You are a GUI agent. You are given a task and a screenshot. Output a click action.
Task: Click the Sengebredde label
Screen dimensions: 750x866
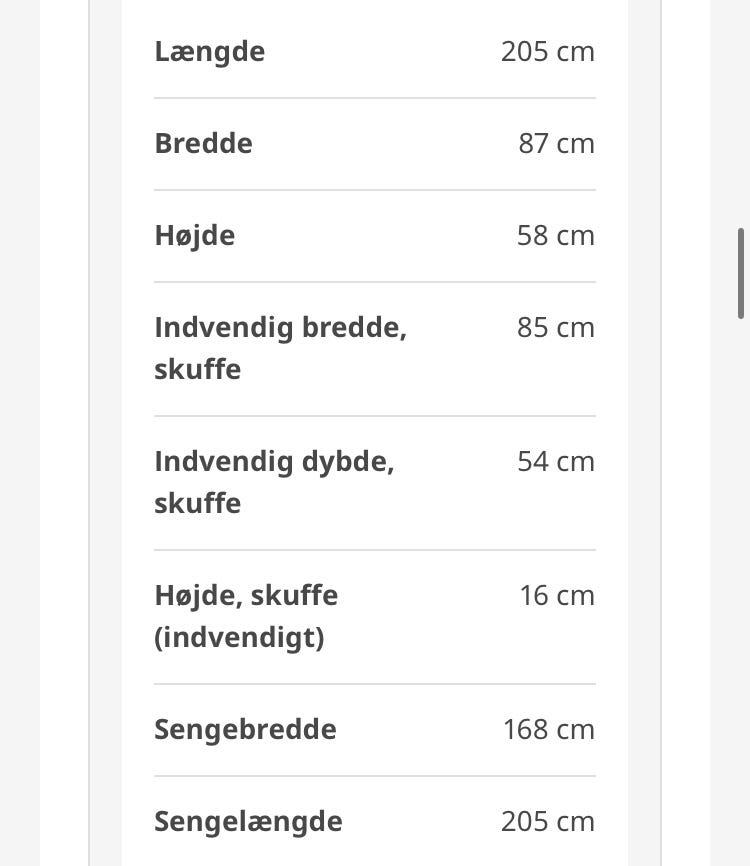[245, 730]
